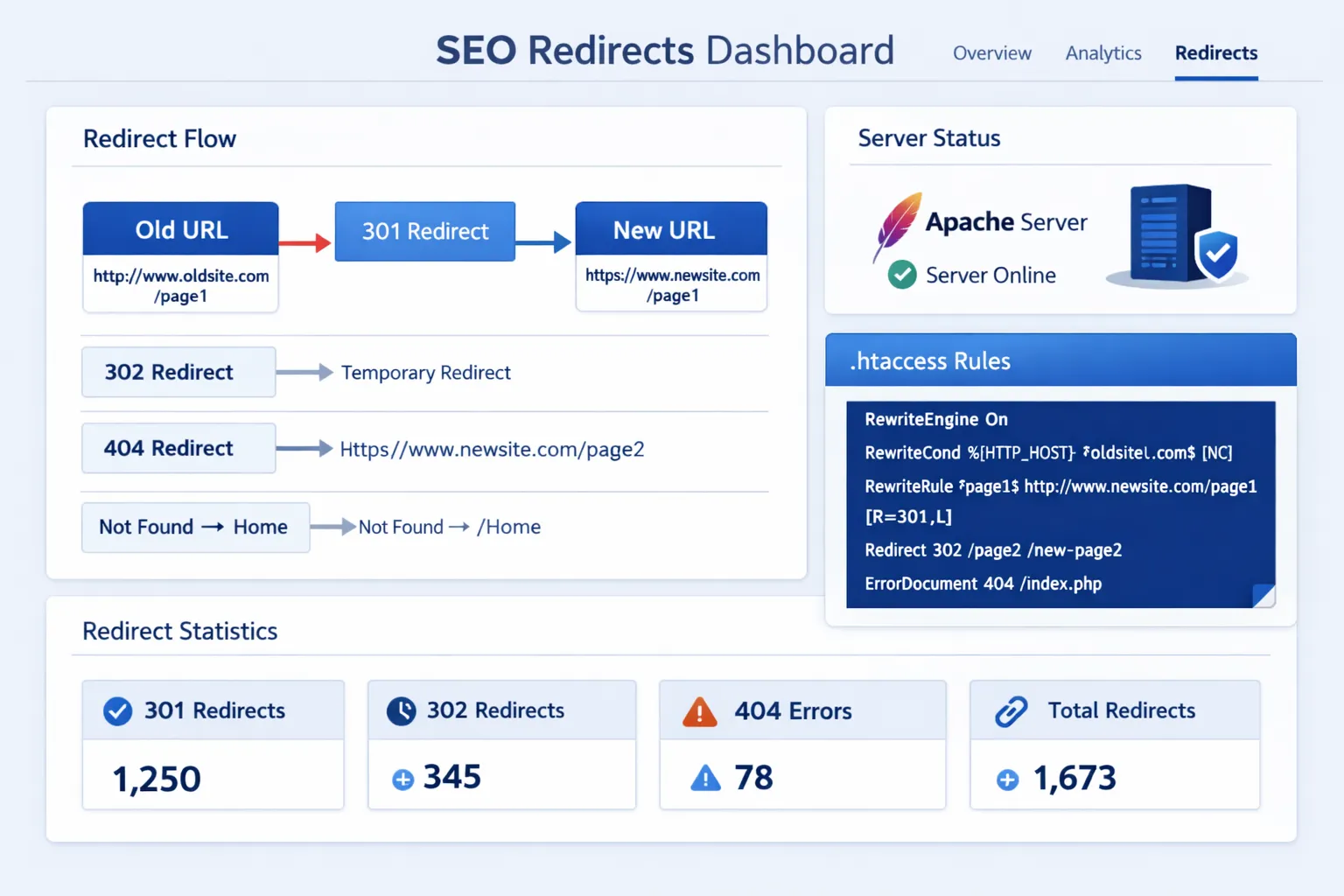This screenshot has width=1344, height=896.
Task: Click the plus icon next to 345
Action: (x=402, y=778)
